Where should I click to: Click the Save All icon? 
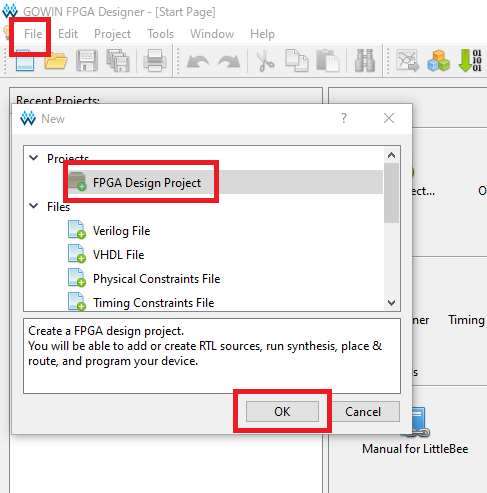click(118, 61)
